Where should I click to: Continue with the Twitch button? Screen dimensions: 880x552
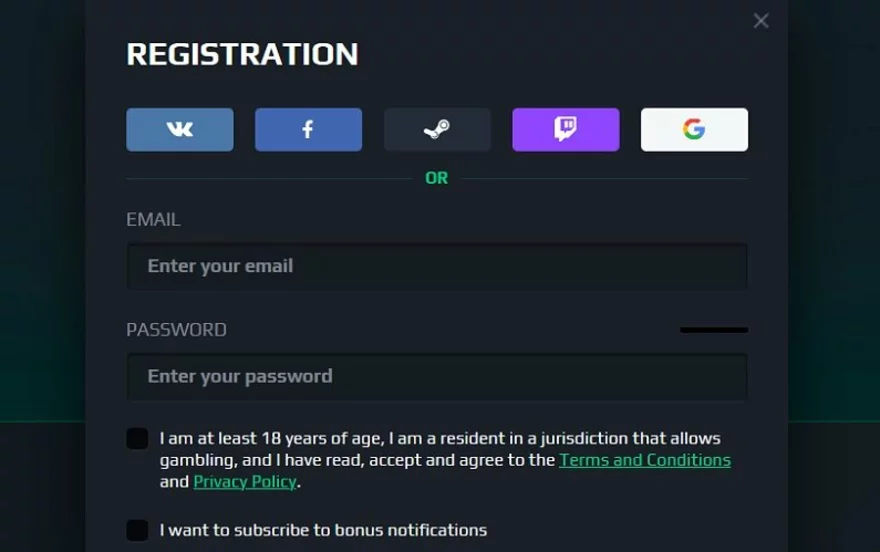(565, 130)
